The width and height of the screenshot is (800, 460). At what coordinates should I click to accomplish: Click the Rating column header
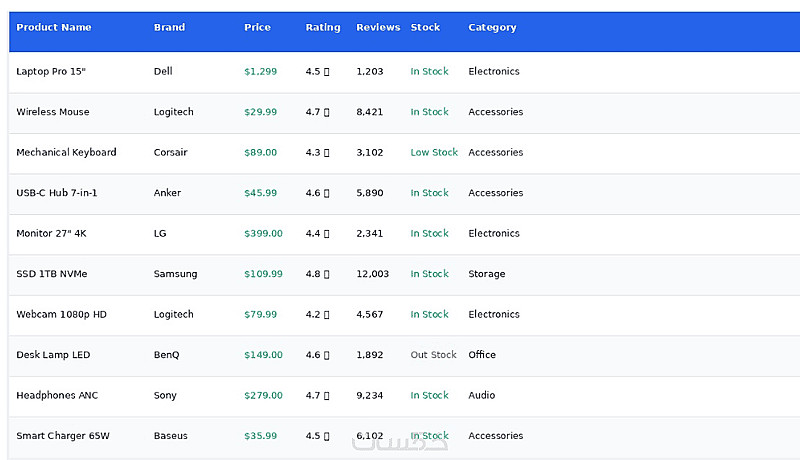[322, 28]
